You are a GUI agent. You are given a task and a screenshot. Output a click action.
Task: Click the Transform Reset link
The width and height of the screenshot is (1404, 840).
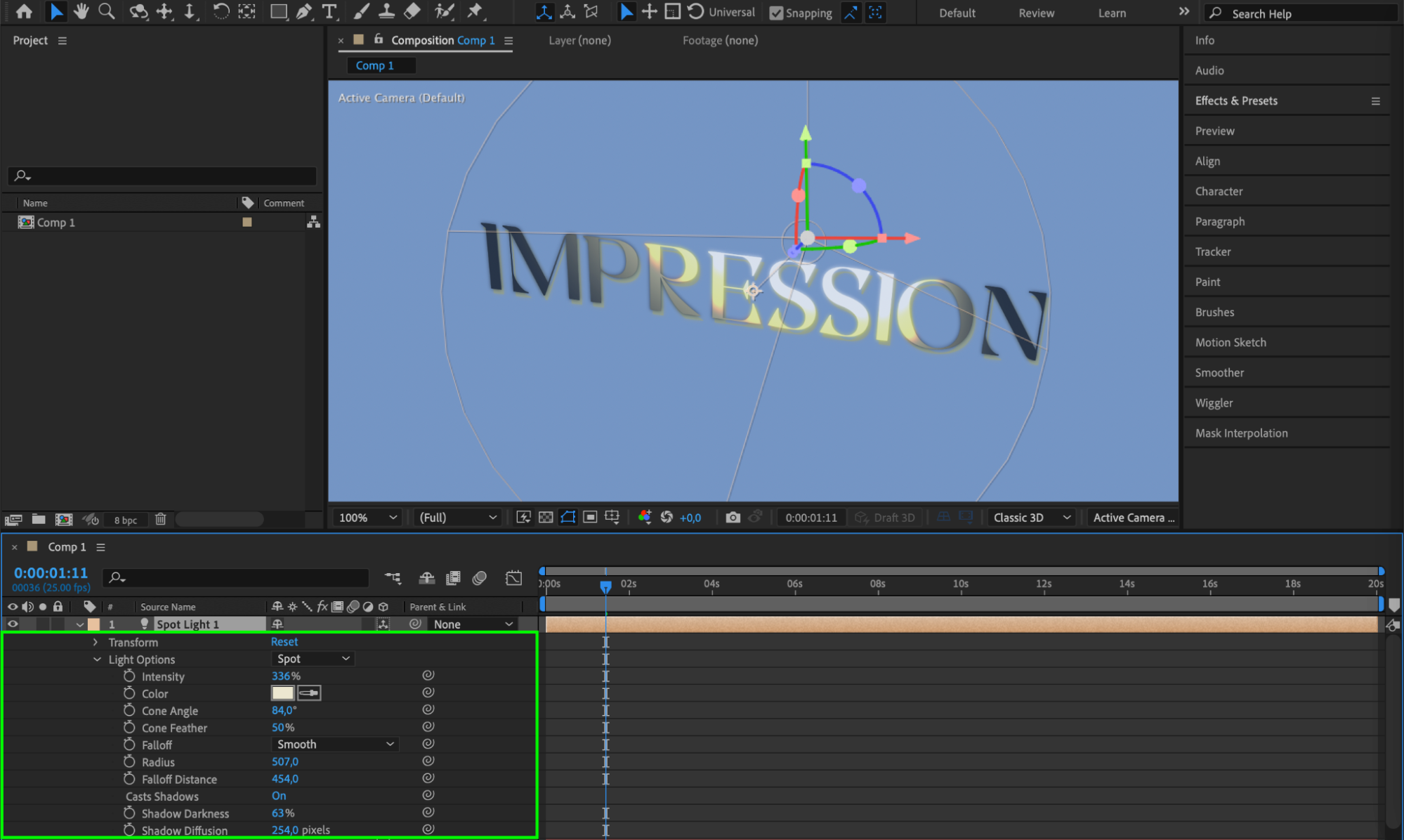coord(284,642)
